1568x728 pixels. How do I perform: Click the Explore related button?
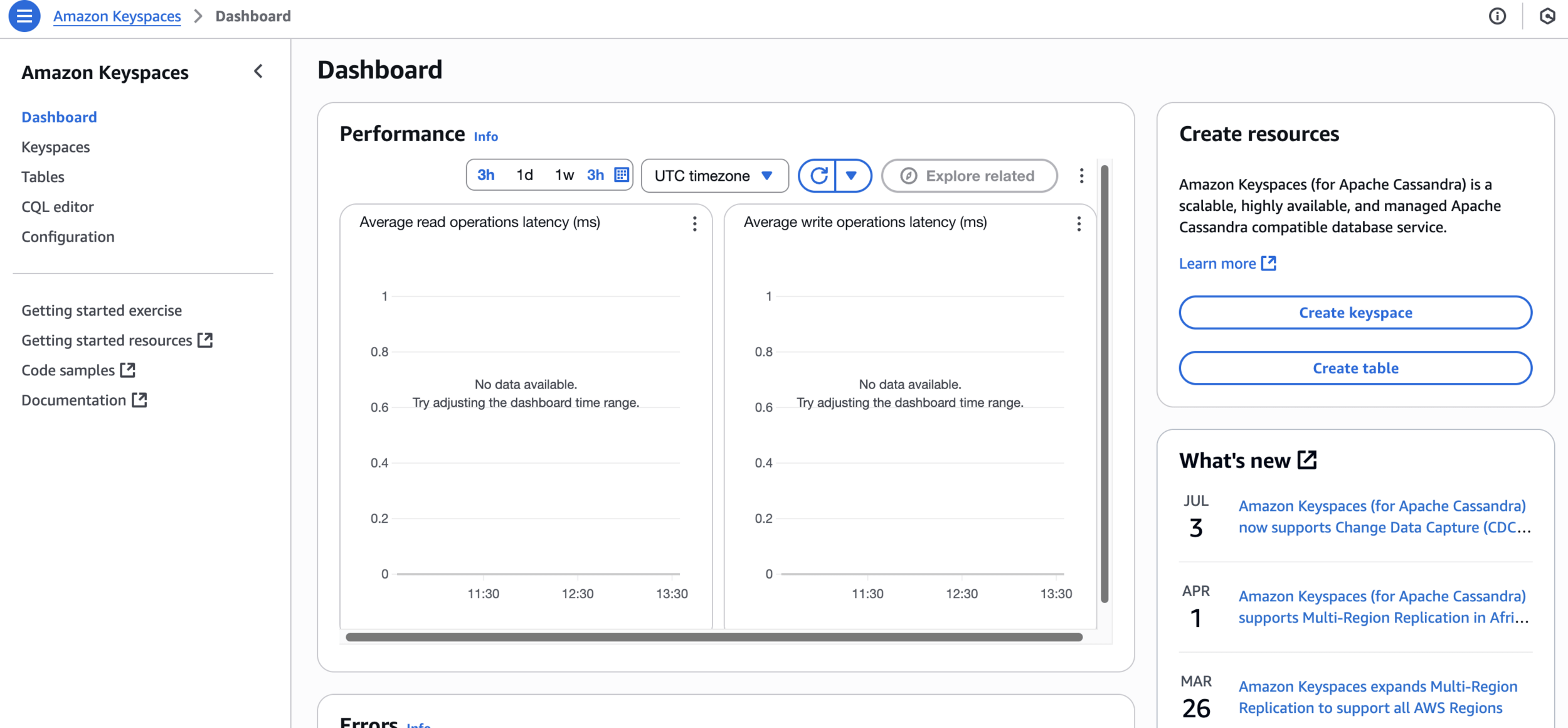pyautogui.click(x=969, y=176)
